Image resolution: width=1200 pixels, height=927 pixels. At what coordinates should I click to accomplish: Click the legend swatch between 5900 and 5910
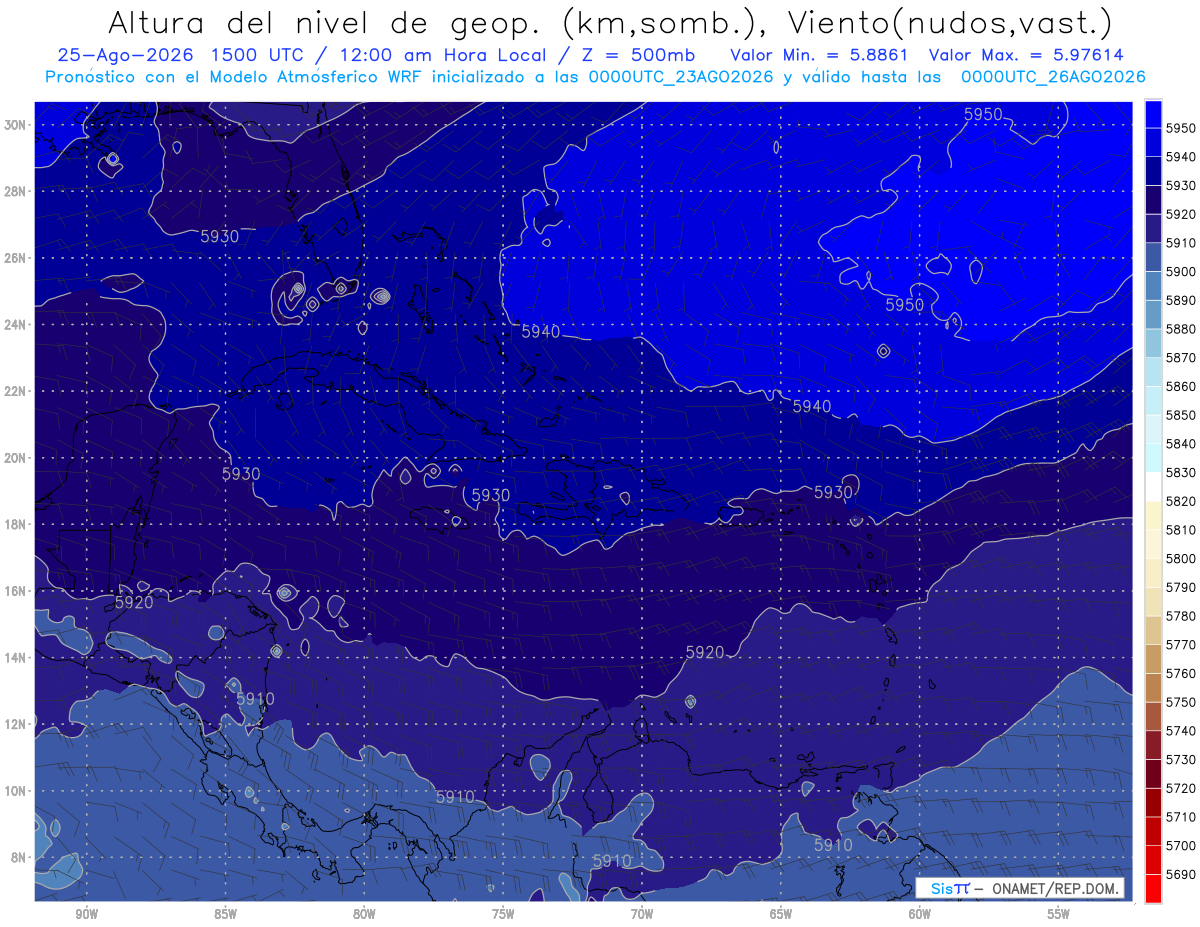tap(1153, 258)
